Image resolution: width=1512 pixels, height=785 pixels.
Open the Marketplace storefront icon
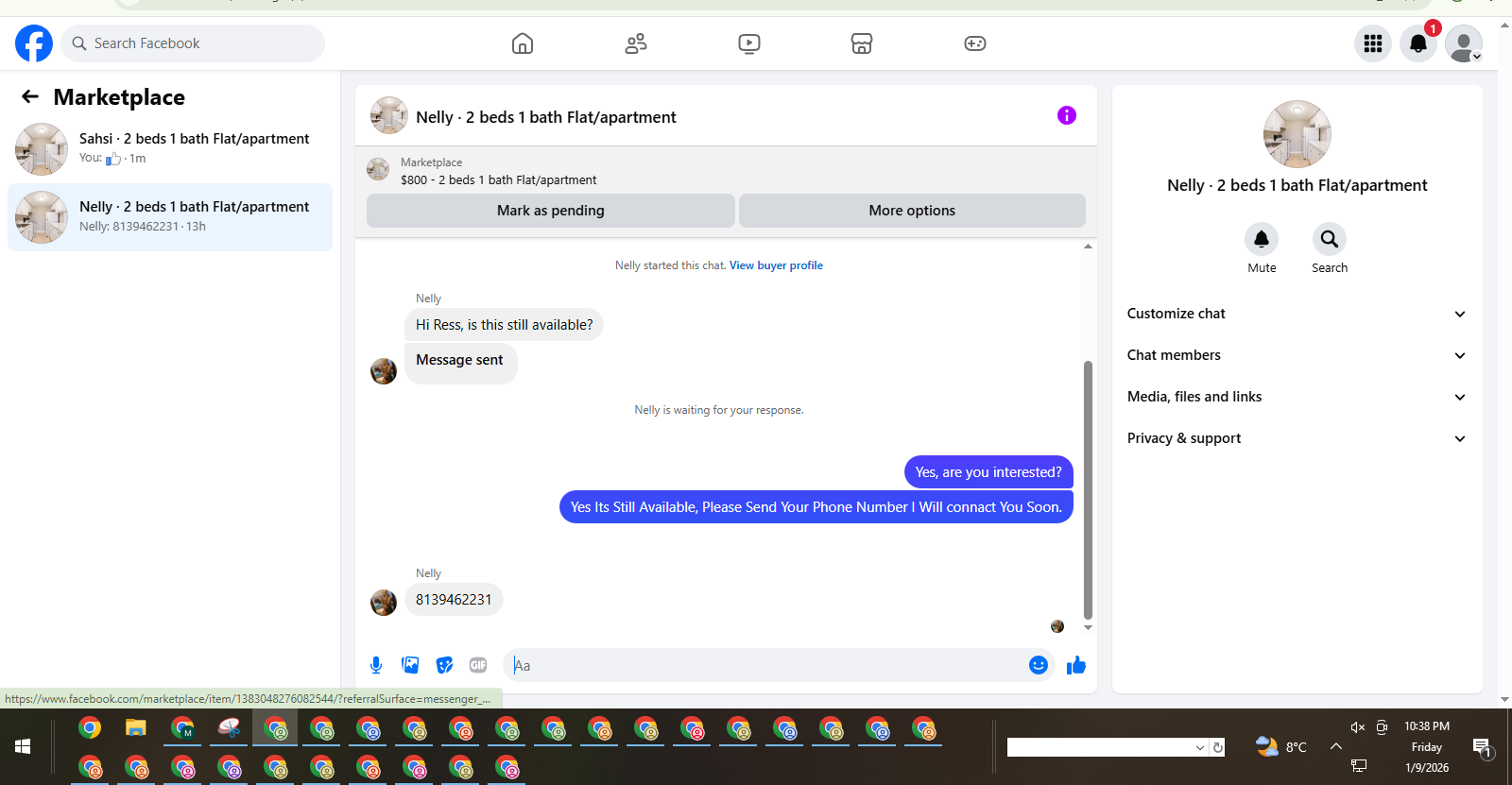pyautogui.click(x=862, y=43)
